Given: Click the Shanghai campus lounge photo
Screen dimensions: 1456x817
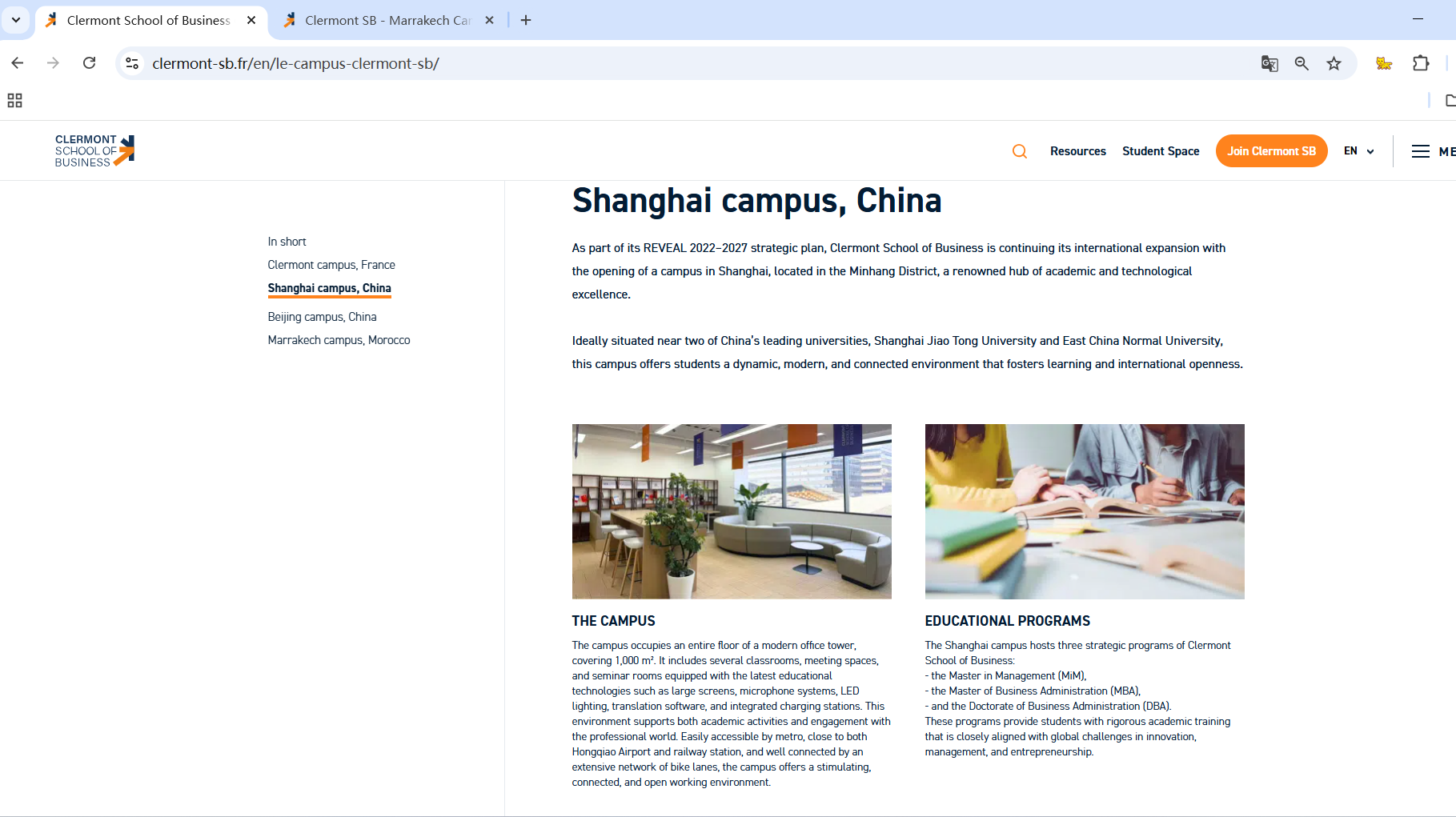Looking at the screenshot, I should (731, 511).
